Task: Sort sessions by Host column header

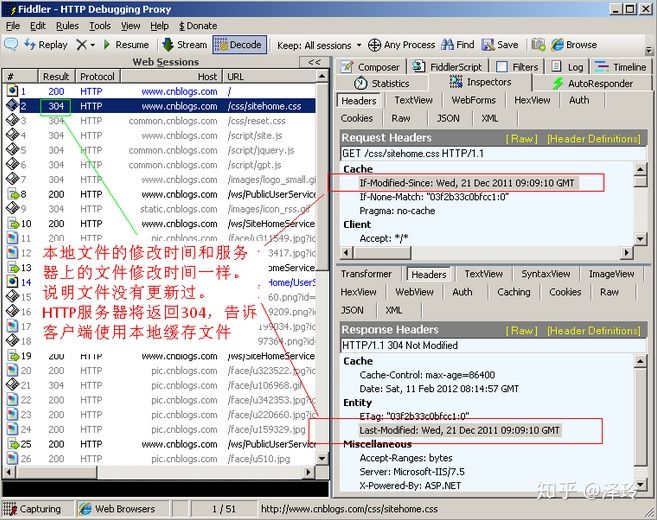Action: (x=171, y=77)
